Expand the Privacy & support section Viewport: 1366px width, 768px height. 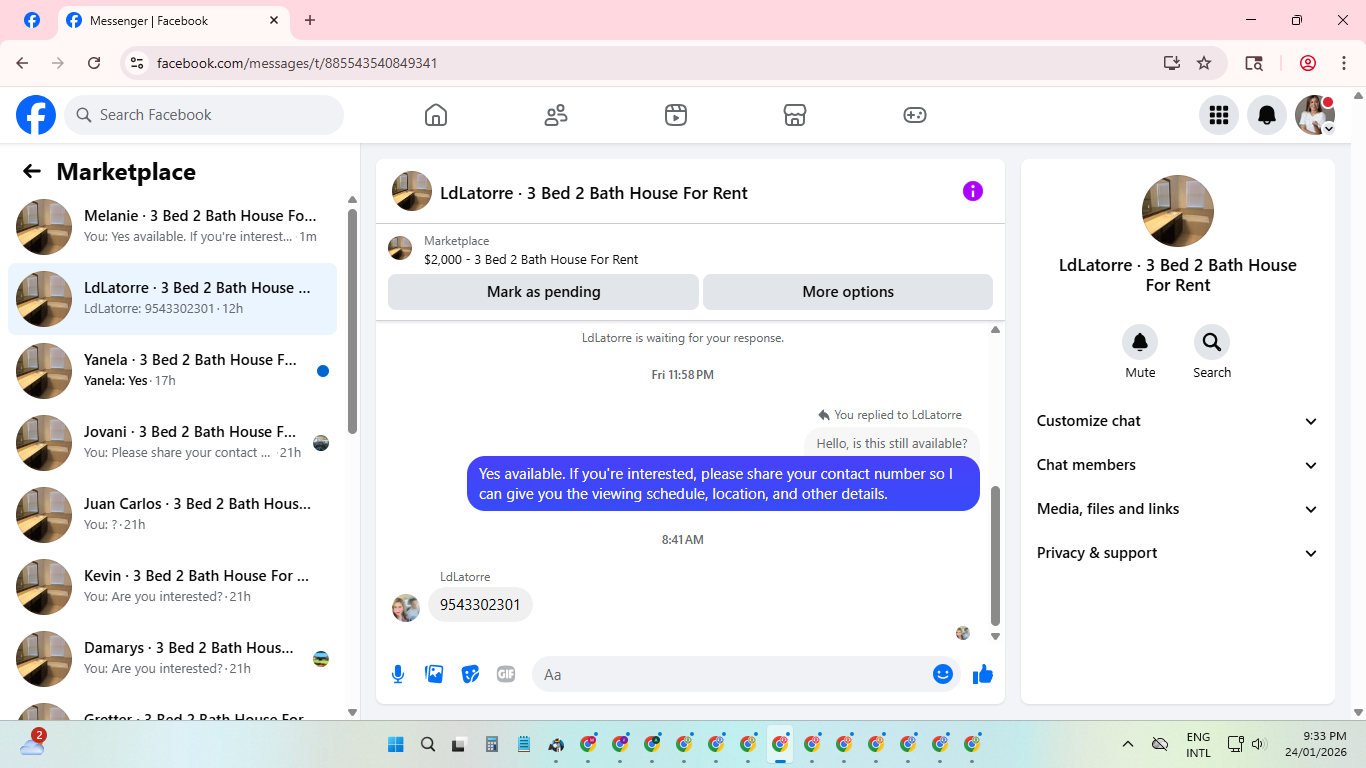coord(1178,553)
